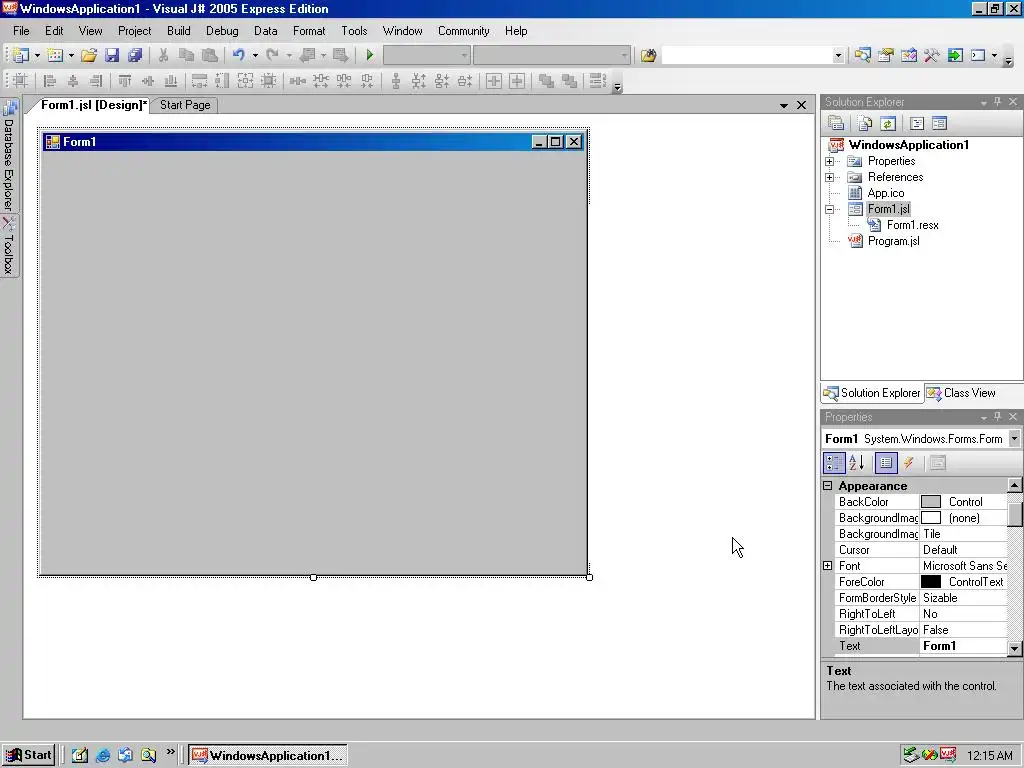Refresh the Solution Explorer tree
The image size is (1024, 768).
coord(888,123)
